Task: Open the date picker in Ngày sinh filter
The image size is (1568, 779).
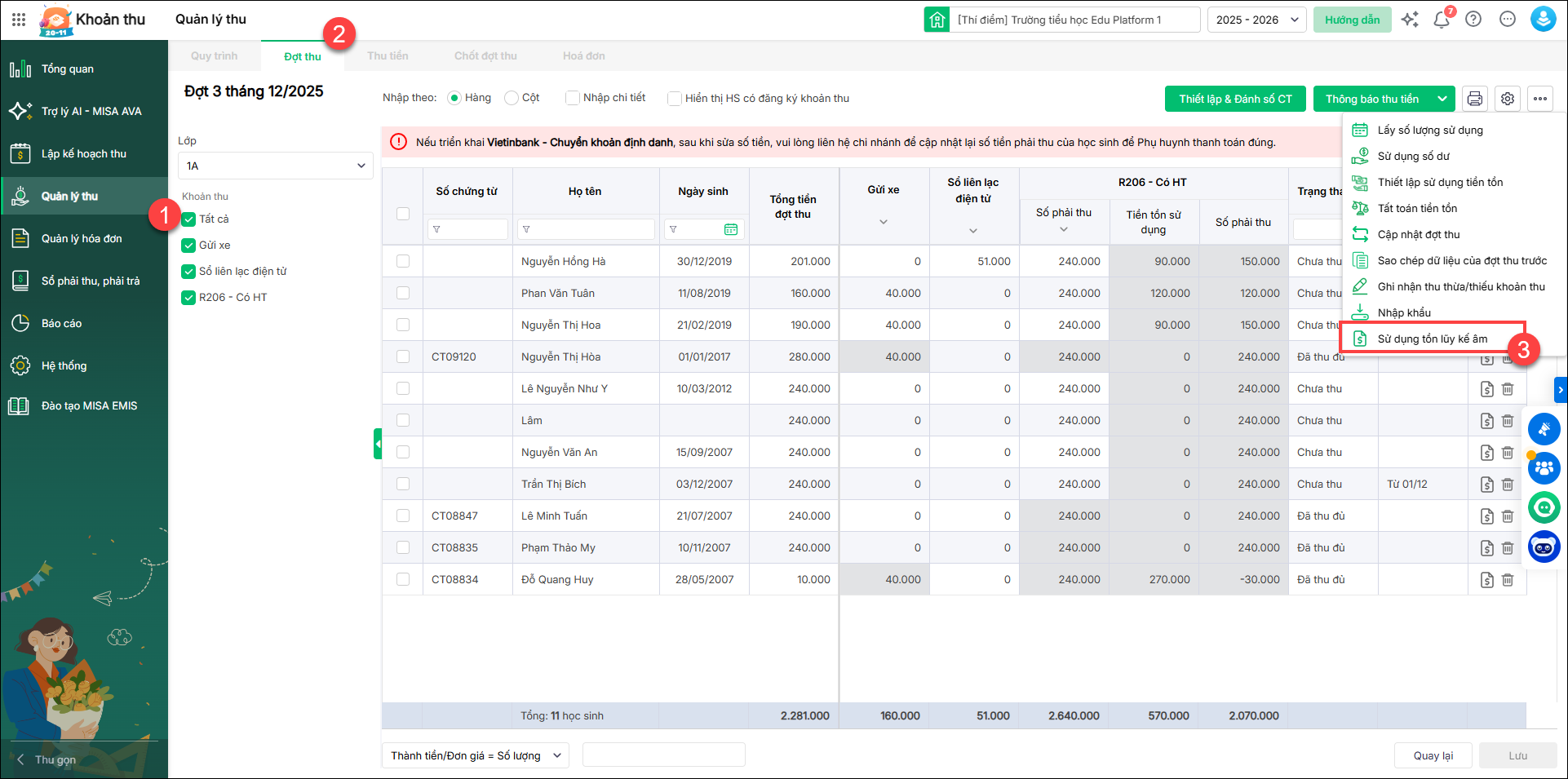Action: pos(731,230)
